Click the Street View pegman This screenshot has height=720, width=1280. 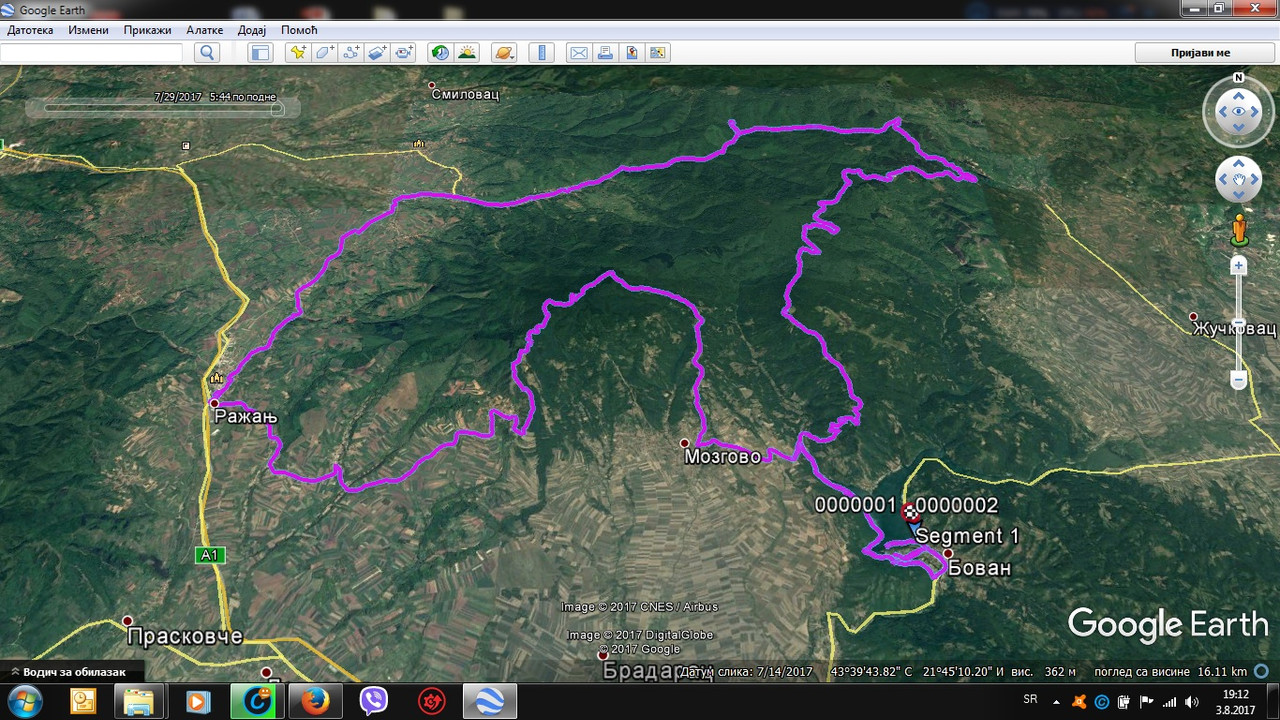pos(1239,229)
